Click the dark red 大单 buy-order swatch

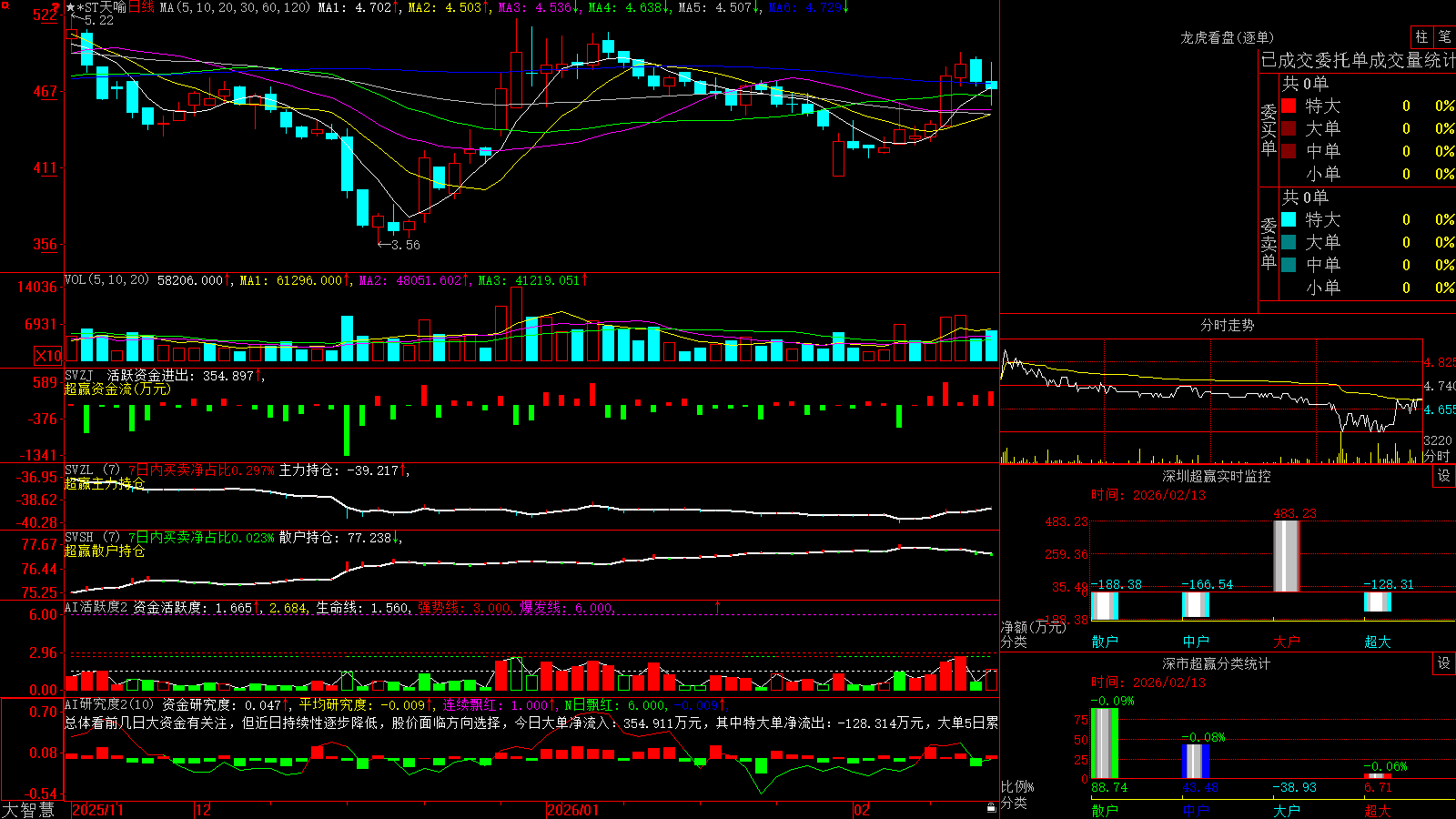point(1289,128)
